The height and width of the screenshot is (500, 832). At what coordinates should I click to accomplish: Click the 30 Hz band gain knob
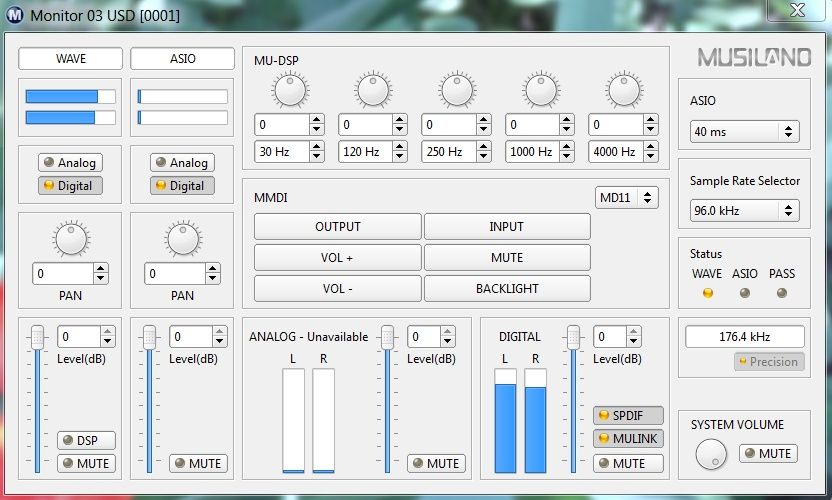coord(290,90)
